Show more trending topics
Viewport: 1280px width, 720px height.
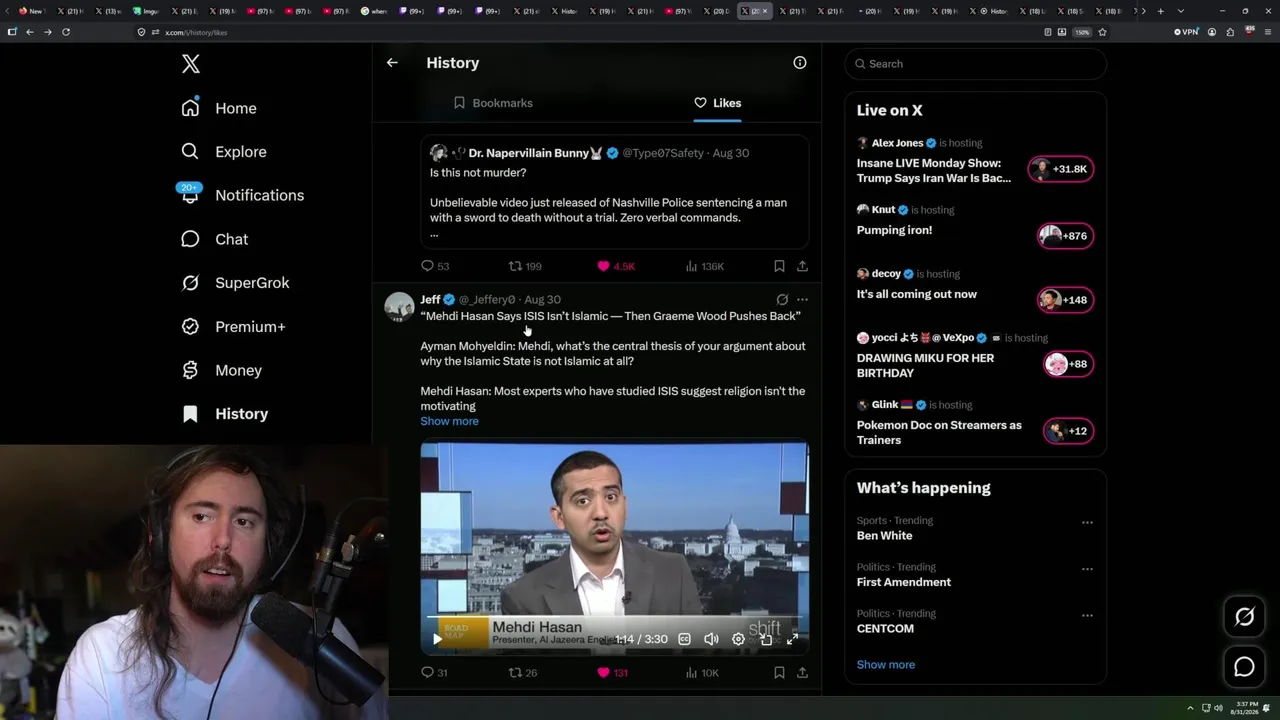coord(885,665)
